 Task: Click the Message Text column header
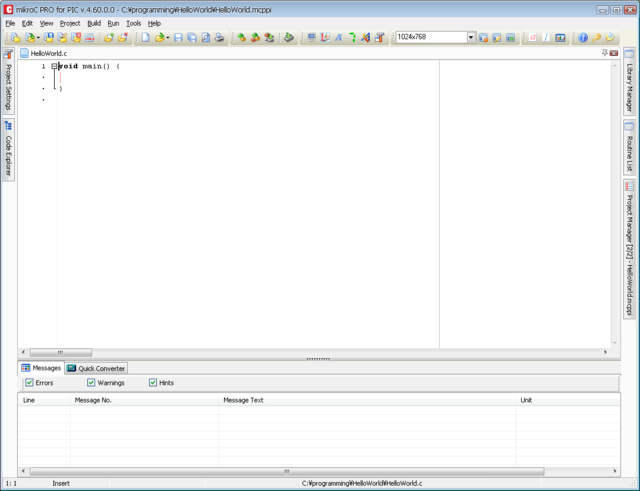pyautogui.click(x=367, y=400)
